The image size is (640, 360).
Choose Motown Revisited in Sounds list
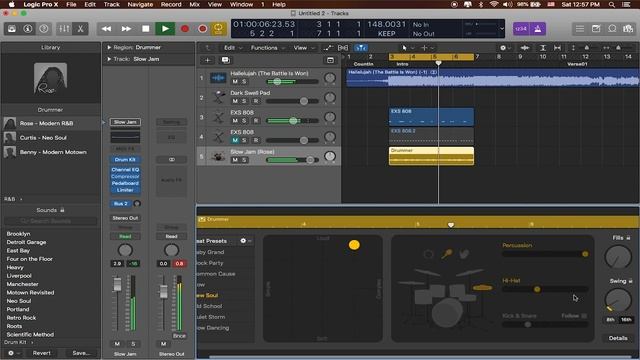[x=30, y=293]
